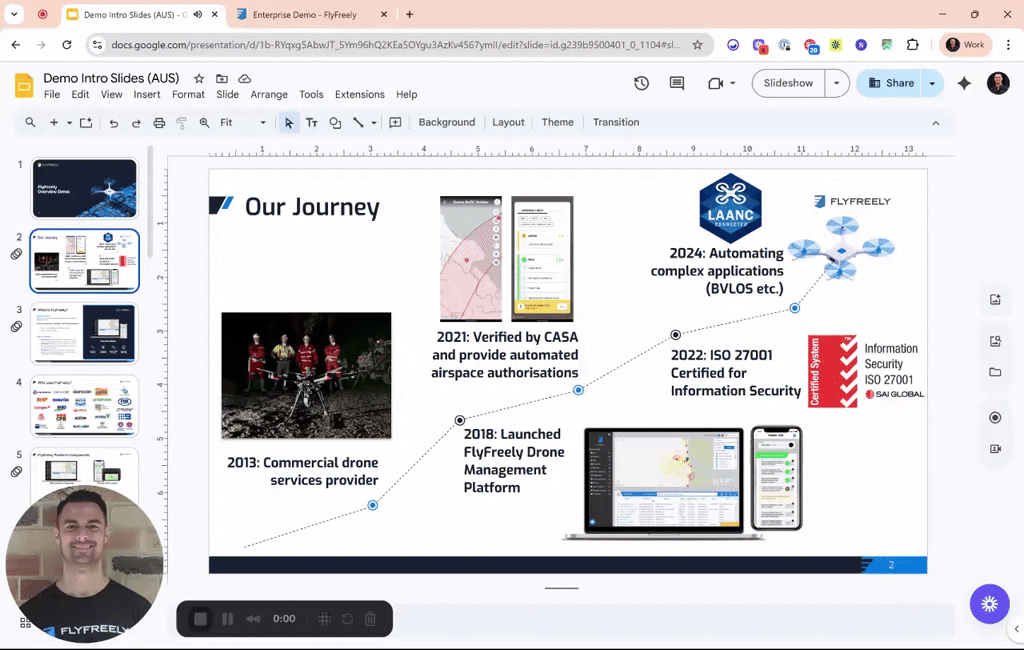Click the zoom magnifier tool
This screenshot has height=650, width=1024.
tap(204, 122)
